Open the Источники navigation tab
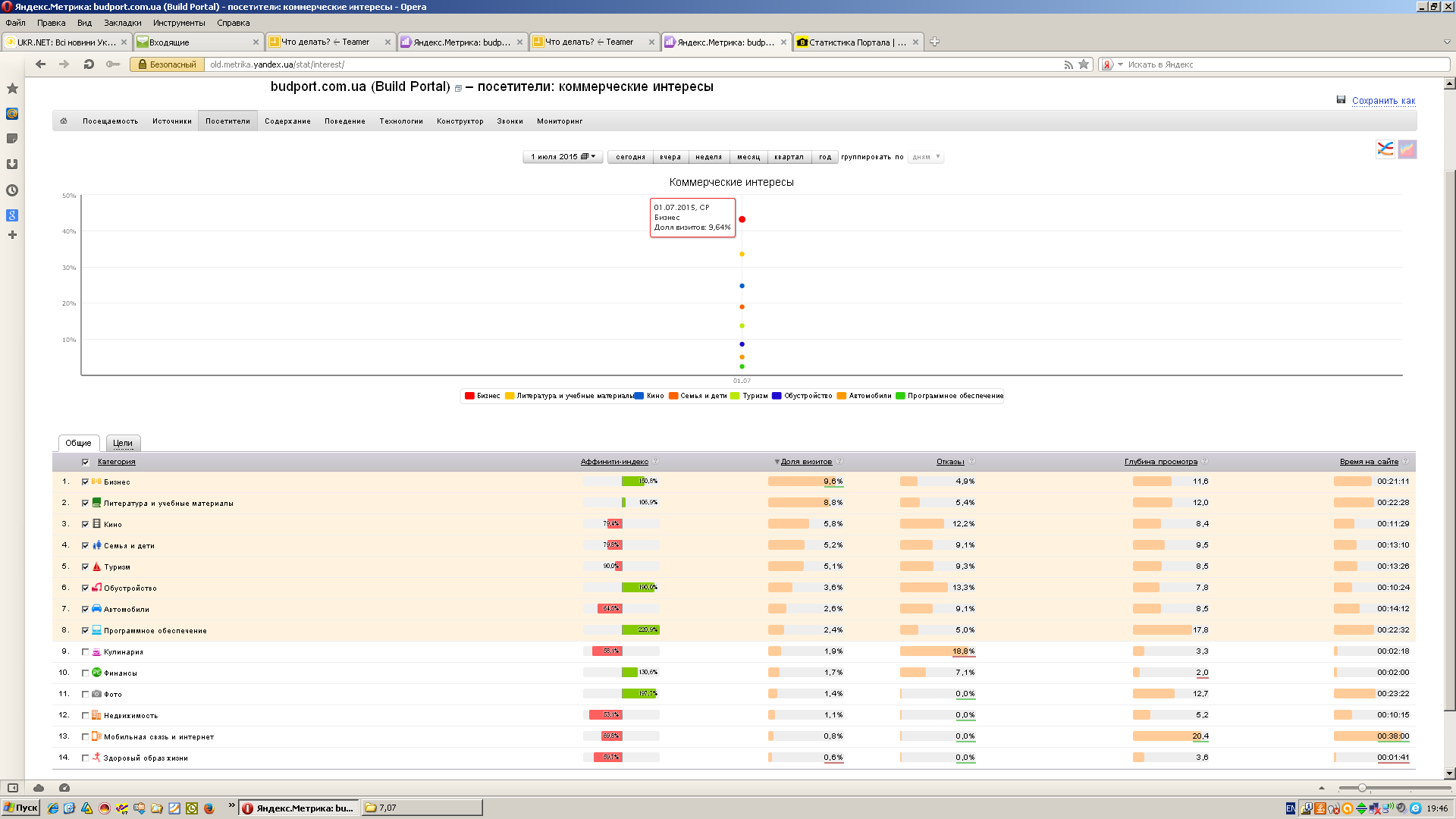Image resolution: width=1456 pixels, height=819 pixels. pyautogui.click(x=172, y=121)
